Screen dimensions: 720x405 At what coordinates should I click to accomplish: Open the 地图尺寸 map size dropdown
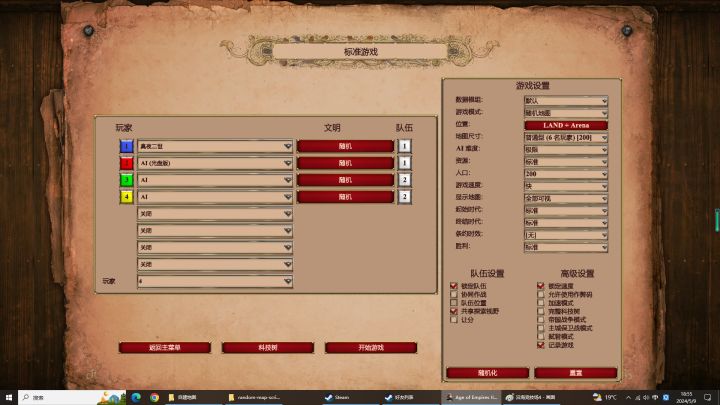566,137
